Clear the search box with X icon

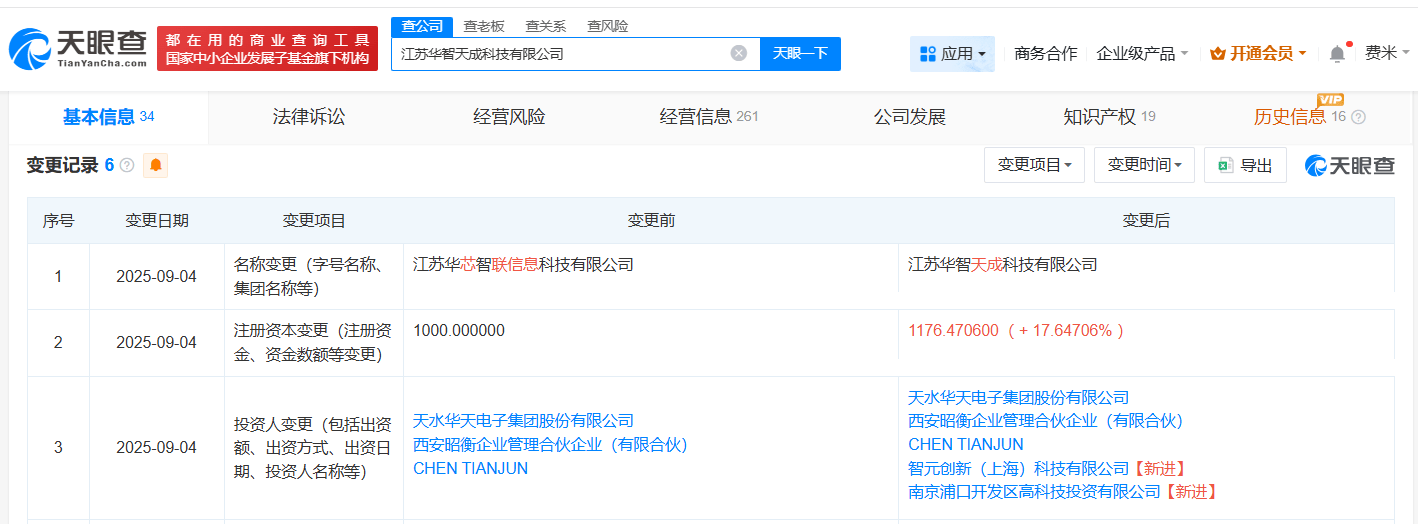pyautogui.click(x=738, y=54)
